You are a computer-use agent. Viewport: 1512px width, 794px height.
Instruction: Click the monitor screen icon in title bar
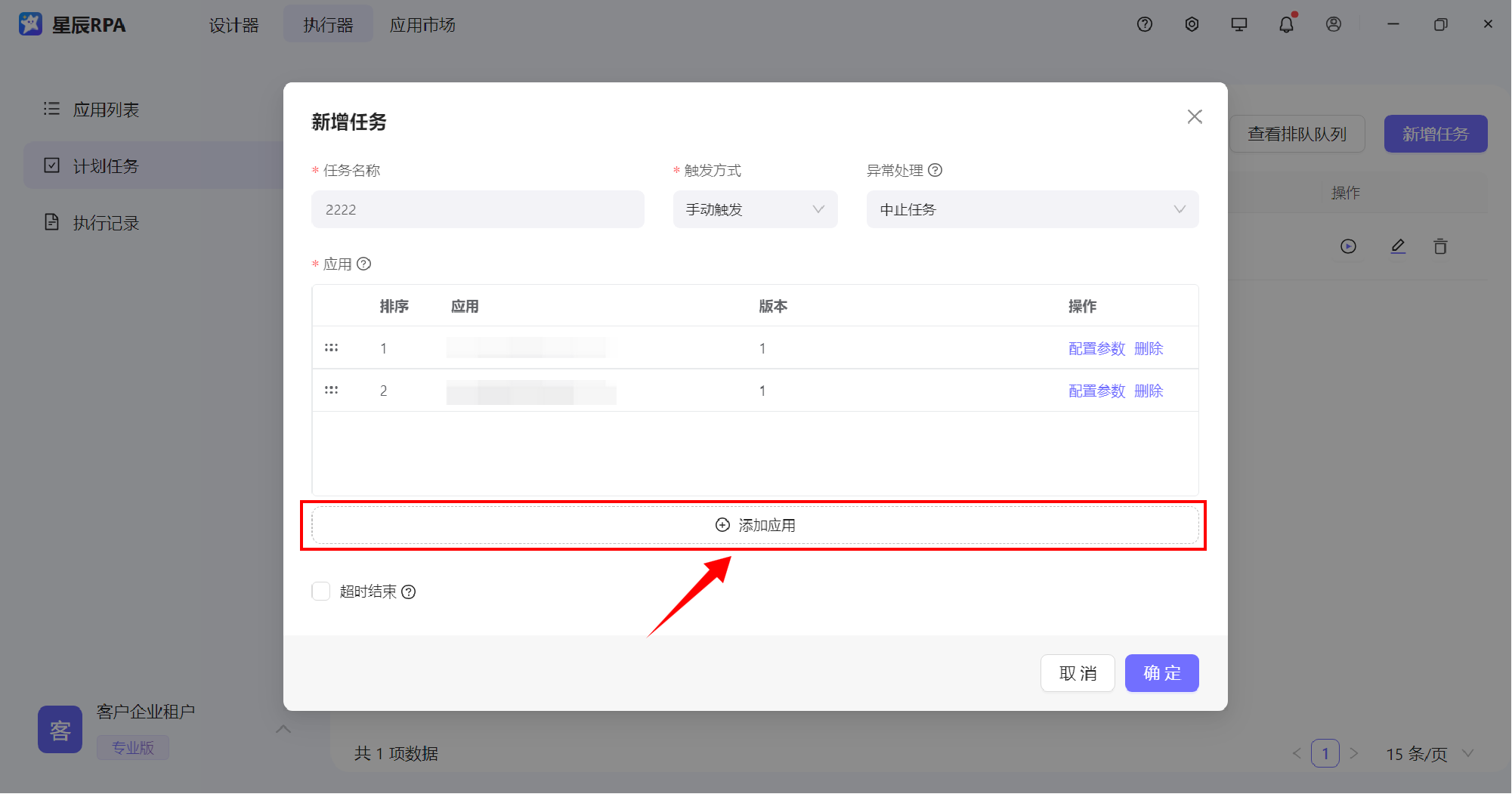1238,24
